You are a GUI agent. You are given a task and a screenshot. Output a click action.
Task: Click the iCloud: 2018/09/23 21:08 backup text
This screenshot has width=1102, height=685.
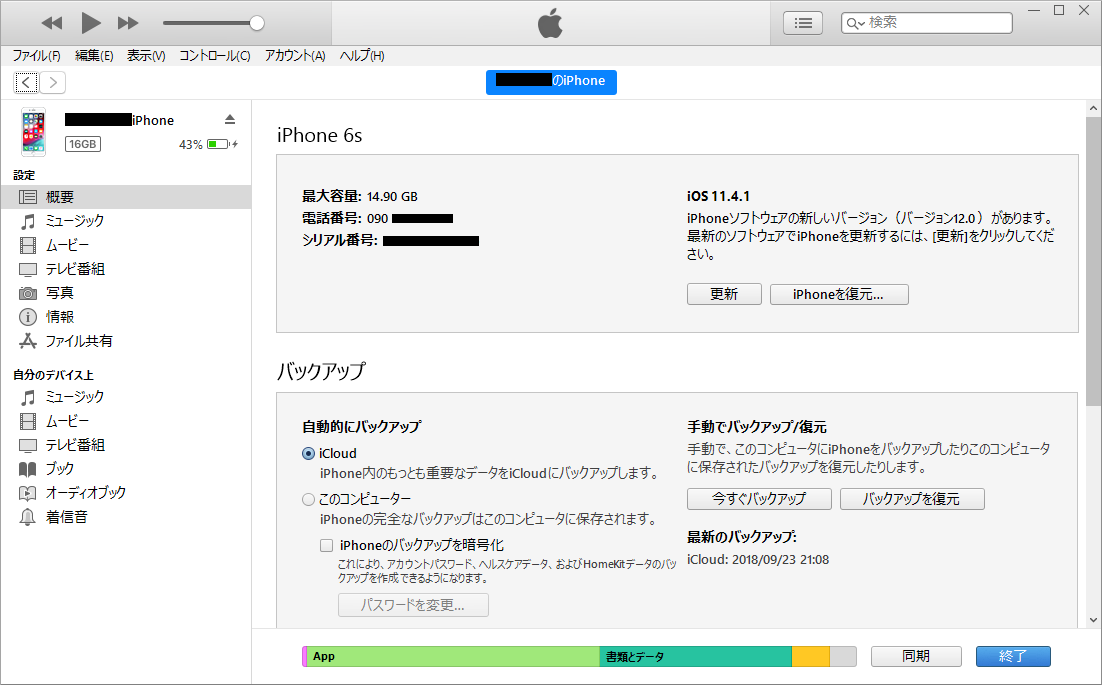[758, 559]
